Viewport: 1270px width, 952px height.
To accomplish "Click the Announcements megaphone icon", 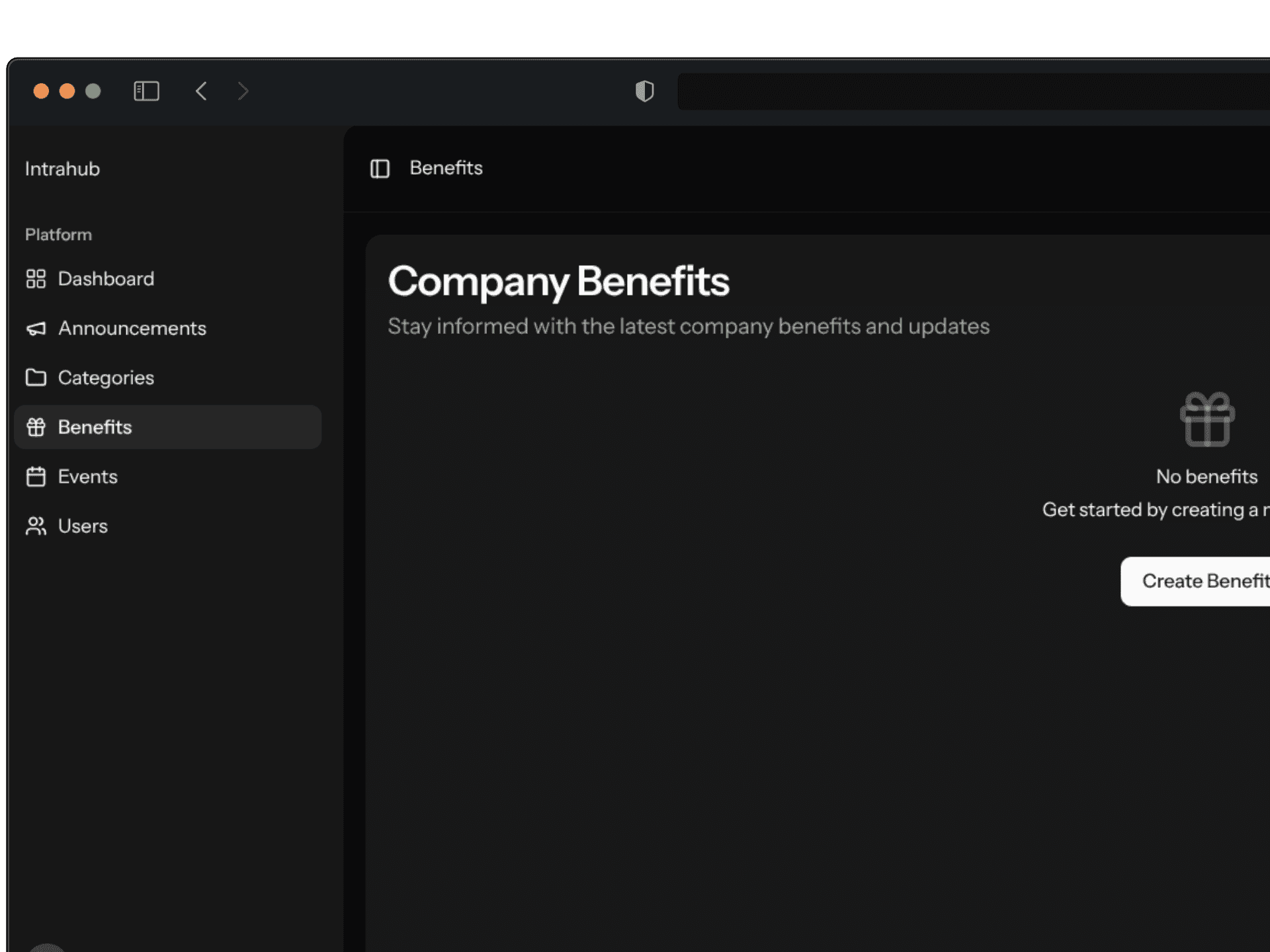I will [36, 329].
